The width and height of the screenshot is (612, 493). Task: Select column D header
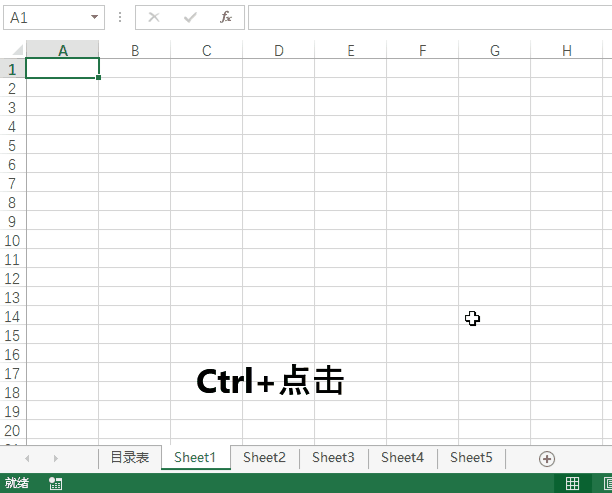pyautogui.click(x=278, y=50)
